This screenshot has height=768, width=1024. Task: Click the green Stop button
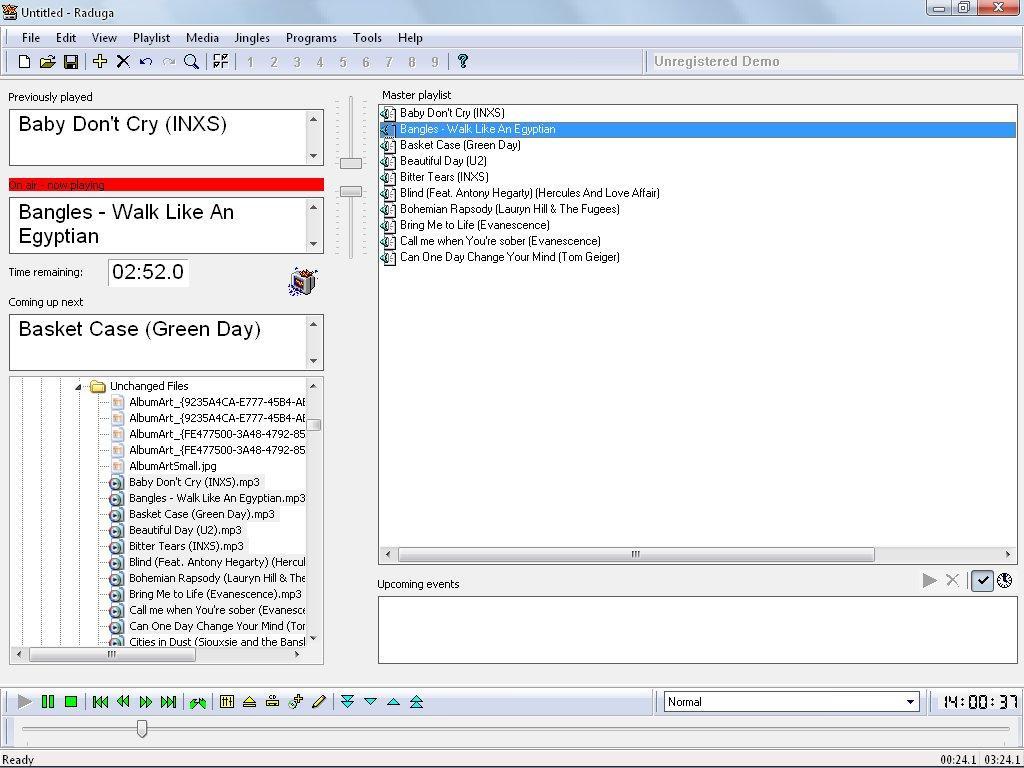[x=71, y=702]
